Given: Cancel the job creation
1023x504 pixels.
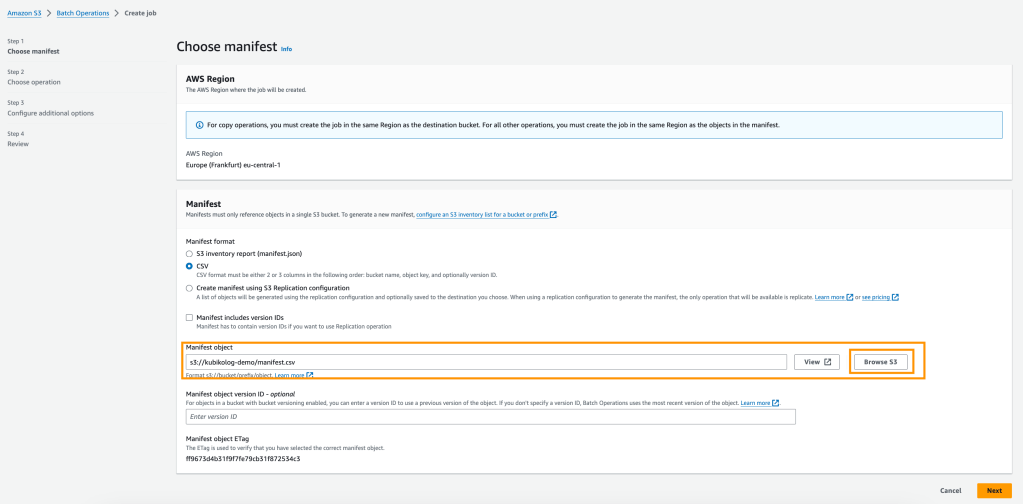Looking at the screenshot, I should 950,491.
